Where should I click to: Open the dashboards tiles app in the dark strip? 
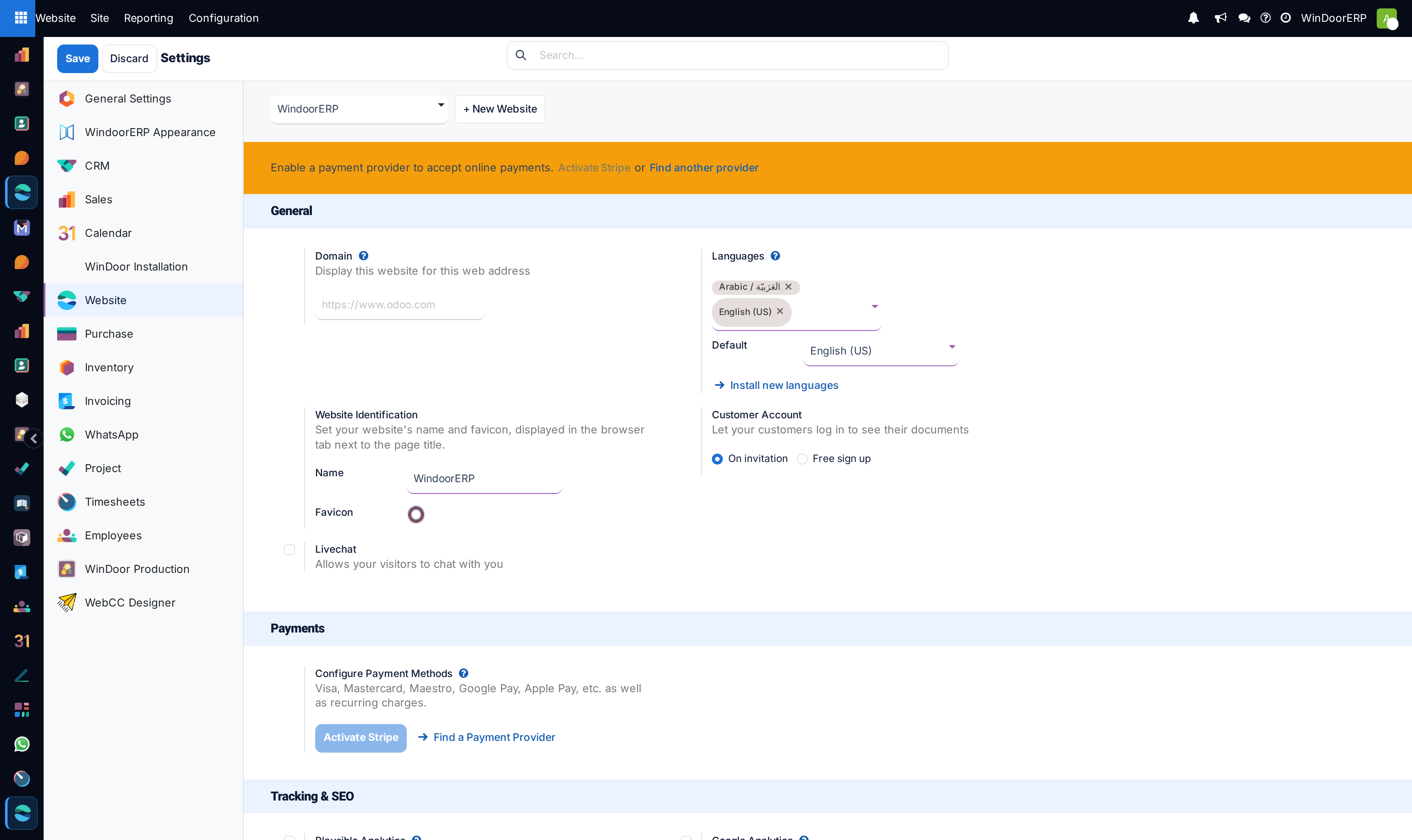(x=21, y=710)
